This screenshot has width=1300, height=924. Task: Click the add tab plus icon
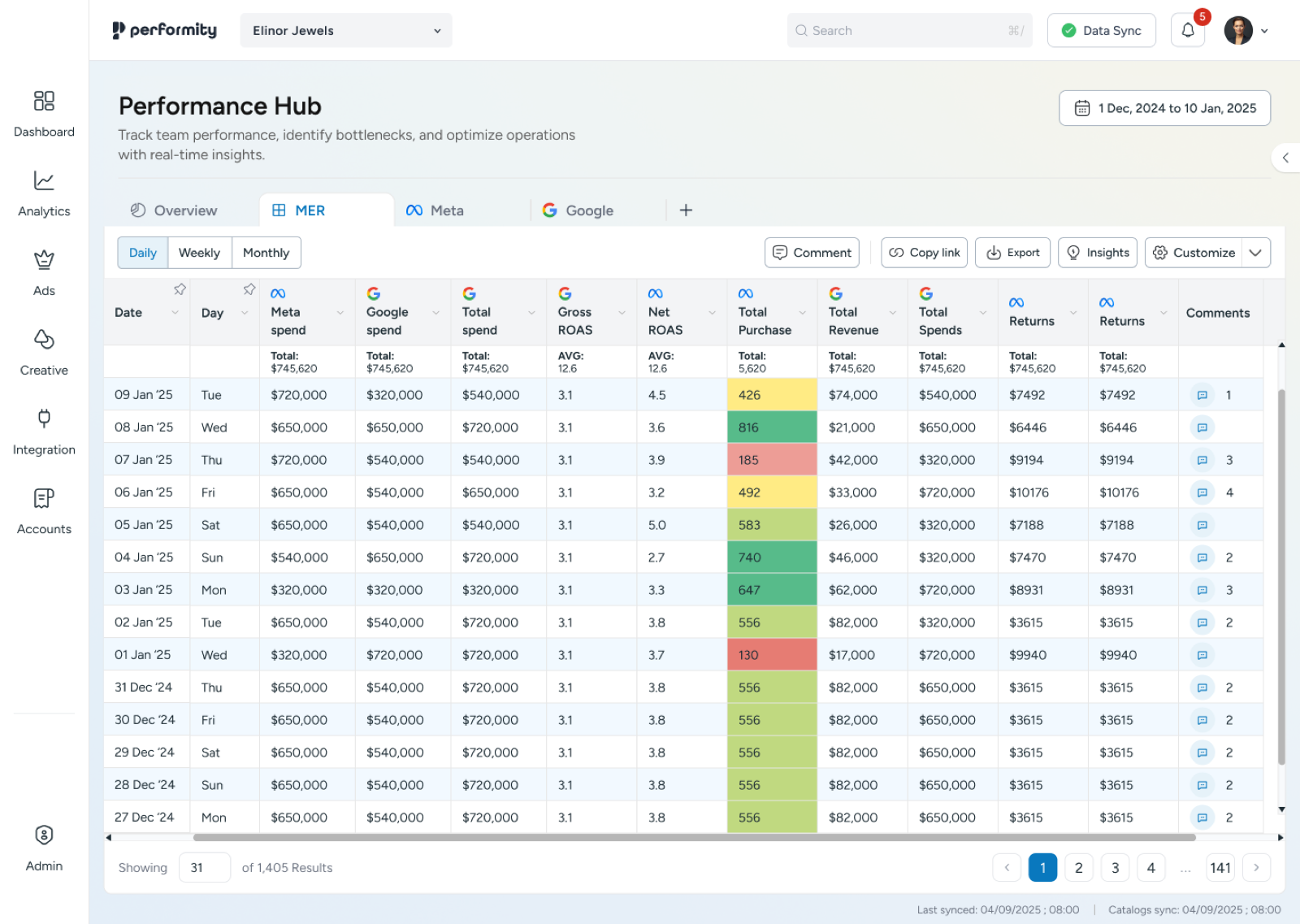pos(686,210)
